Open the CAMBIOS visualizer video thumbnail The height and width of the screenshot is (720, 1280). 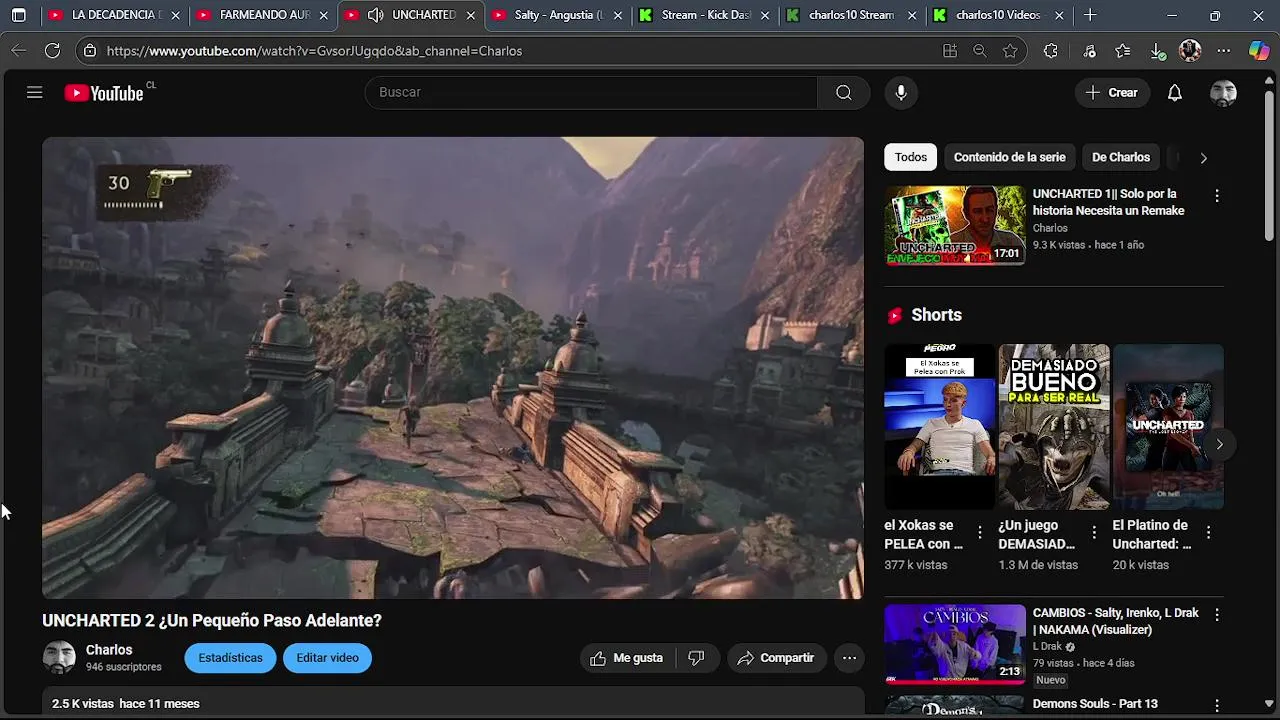click(955, 644)
